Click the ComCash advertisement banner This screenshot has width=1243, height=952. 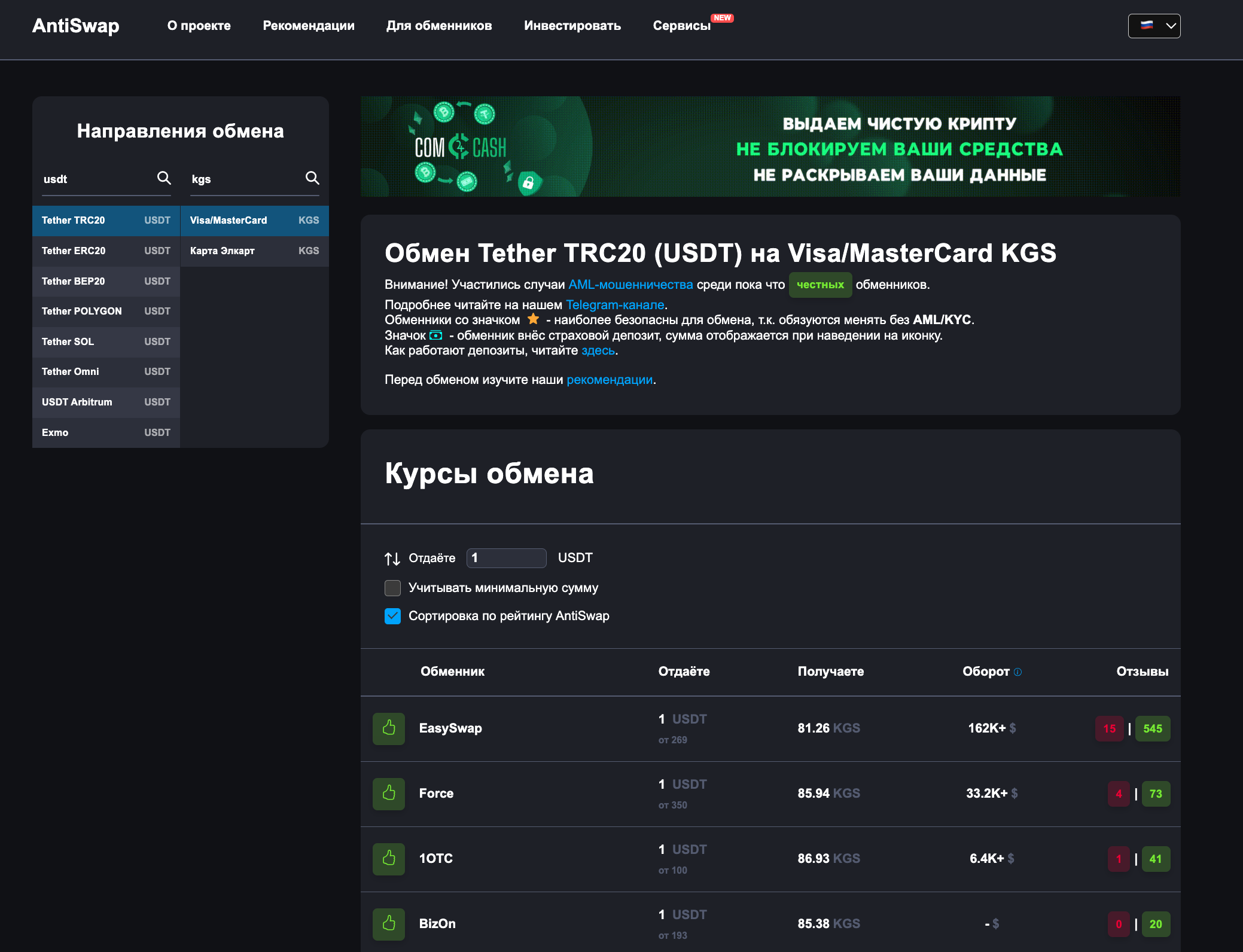point(770,147)
